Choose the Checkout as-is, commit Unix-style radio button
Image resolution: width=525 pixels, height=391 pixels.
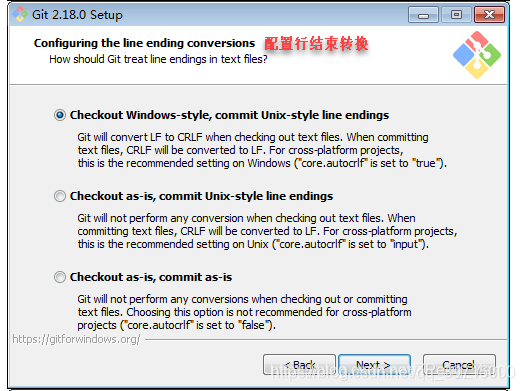pyautogui.click(x=60, y=196)
